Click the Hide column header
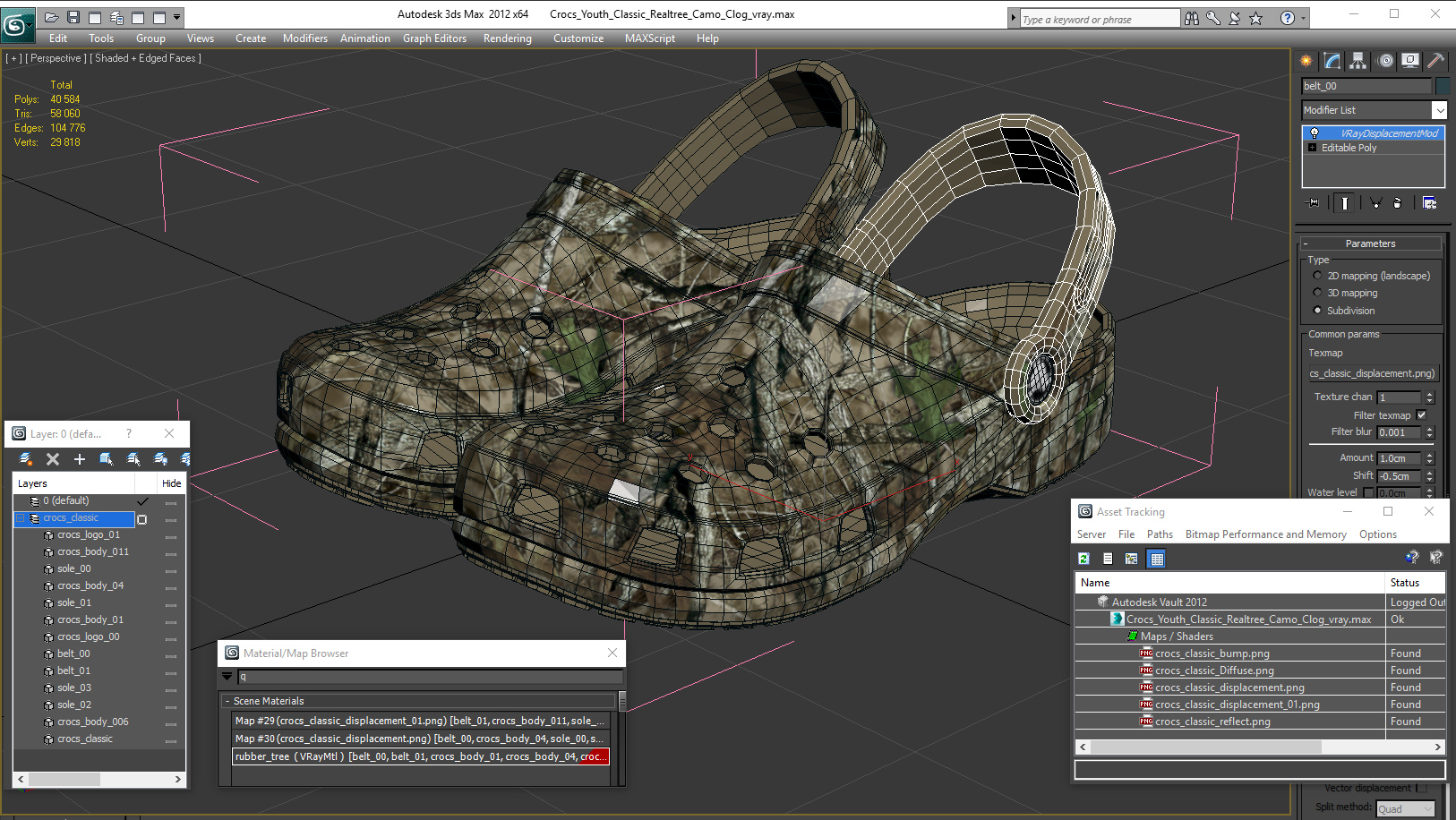Screen dimensions: 1456x820 [x=171, y=483]
